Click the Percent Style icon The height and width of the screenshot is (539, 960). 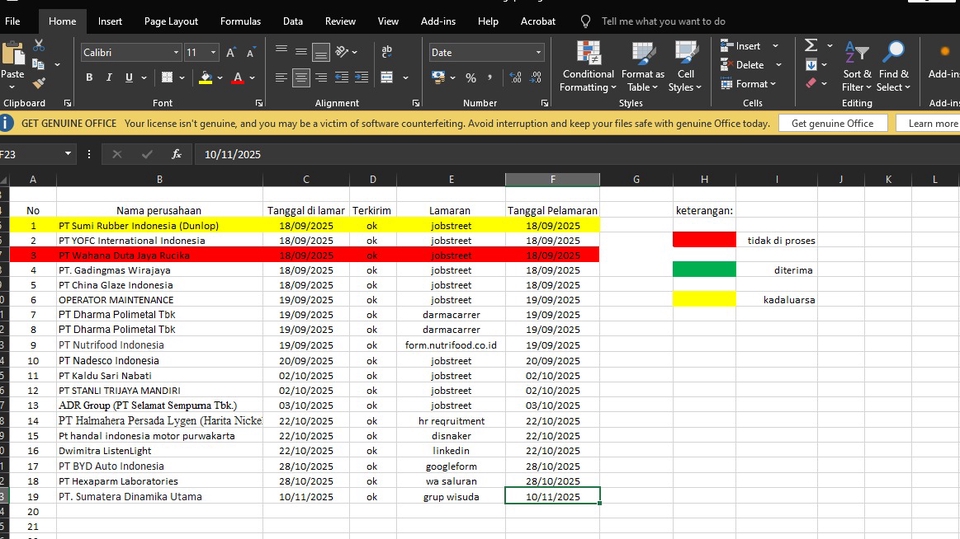[x=470, y=77]
